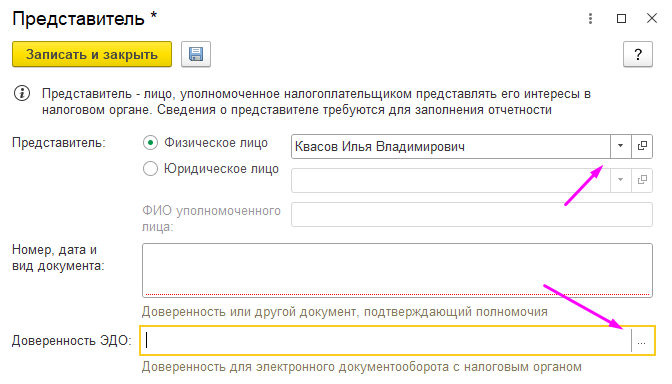Open help with the question mark button
Viewport: 672px width, 384px height.
tap(638, 54)
